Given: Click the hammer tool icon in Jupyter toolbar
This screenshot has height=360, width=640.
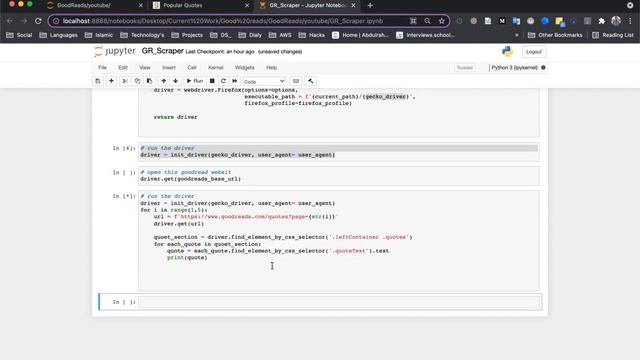Looking at the screenshot, I should 311,81.
